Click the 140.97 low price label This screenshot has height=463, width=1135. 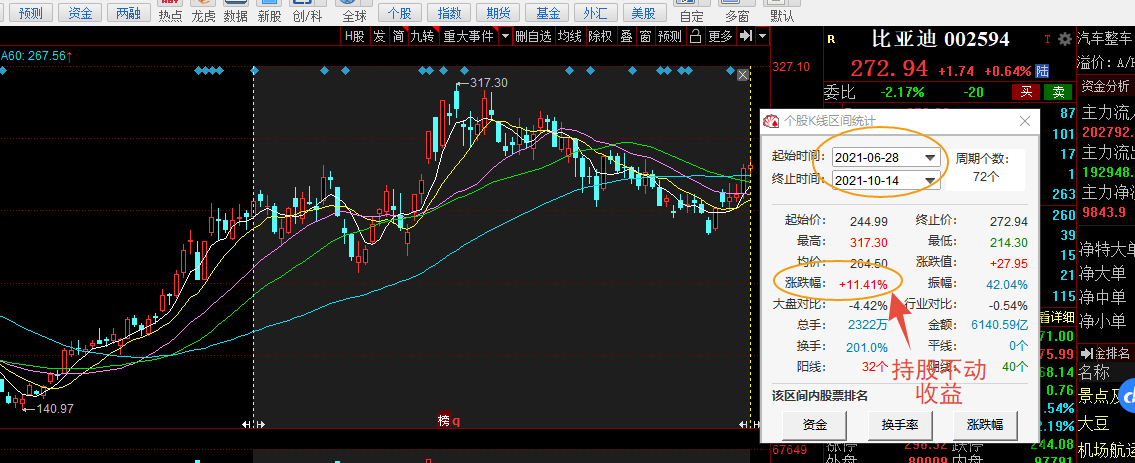coord(54,409)
